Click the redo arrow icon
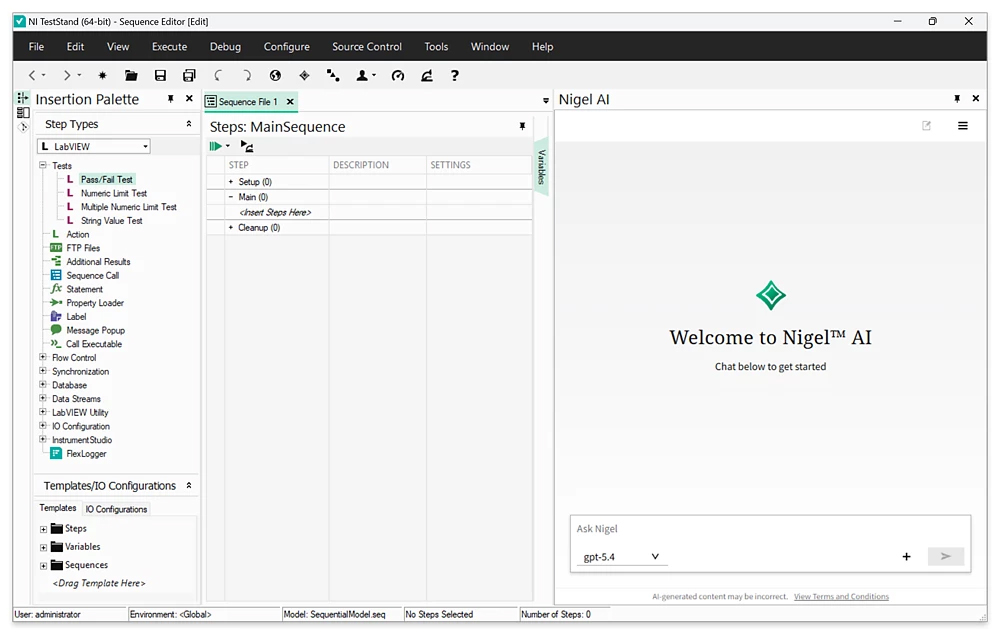Screen dimensions: 1000x635 point(247,75)
